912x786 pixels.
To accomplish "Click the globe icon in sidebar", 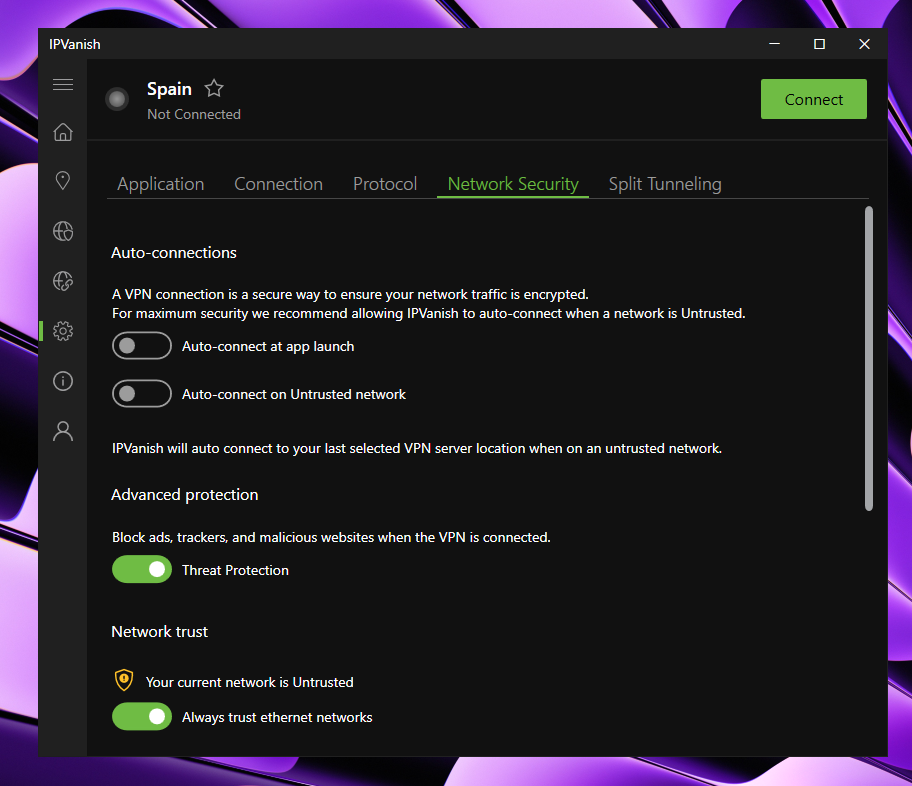I will 63,232.
